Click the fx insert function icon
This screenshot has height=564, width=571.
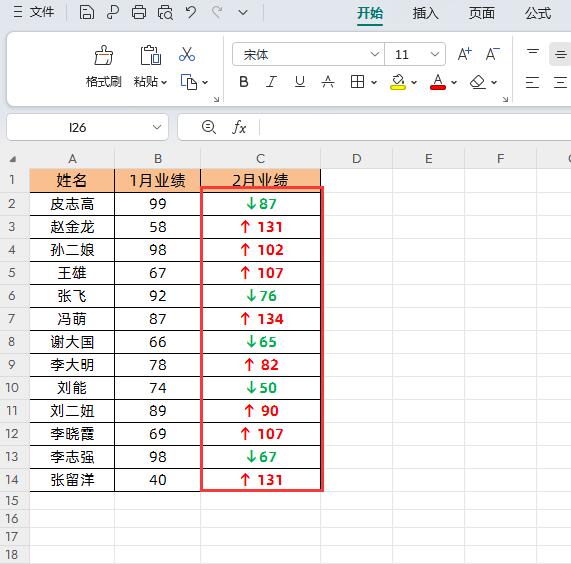(239, 127)
